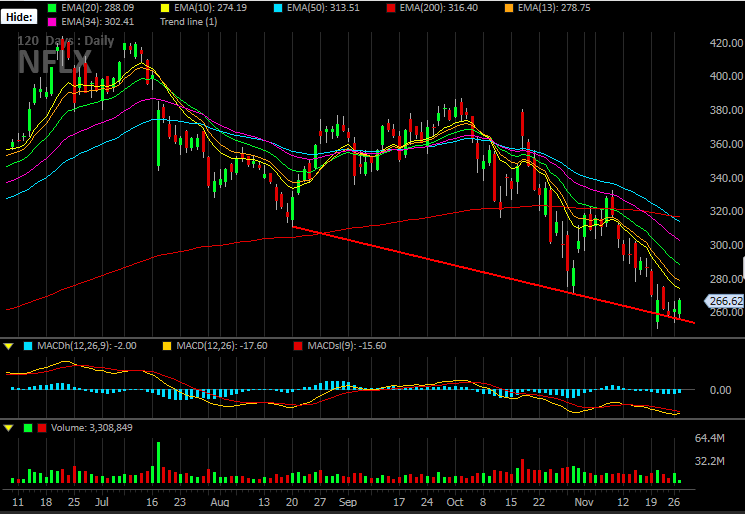The height and width of the screenshot is (514, 745).
Task: Click the 420.00 price axis label
Action: [x=726, y=43]
